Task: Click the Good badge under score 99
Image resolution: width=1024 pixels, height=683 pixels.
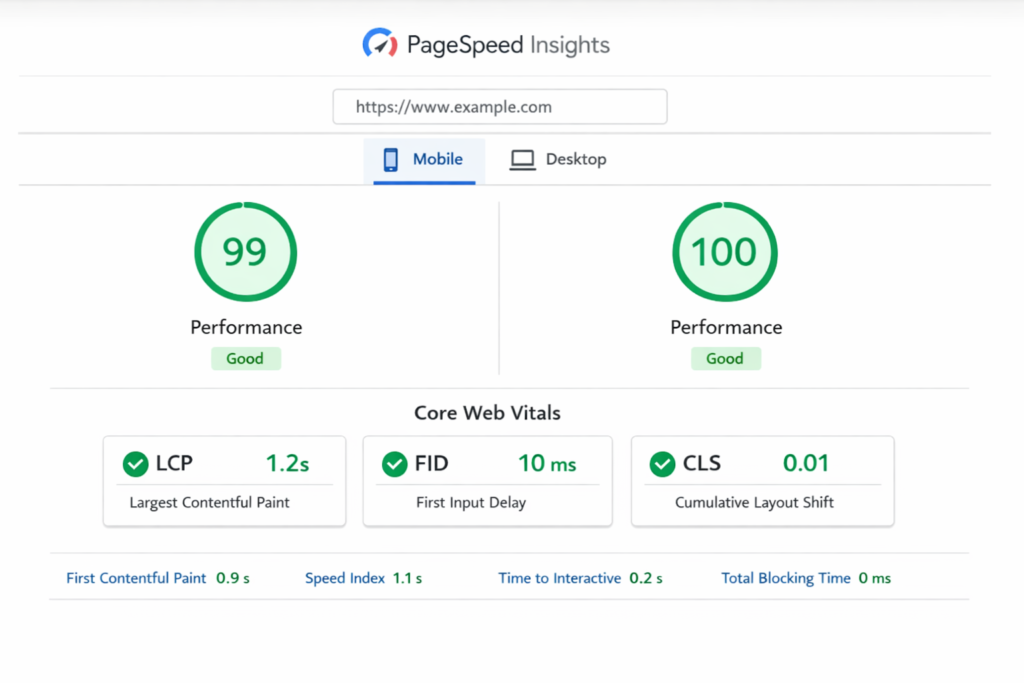Action: (245, 359)
